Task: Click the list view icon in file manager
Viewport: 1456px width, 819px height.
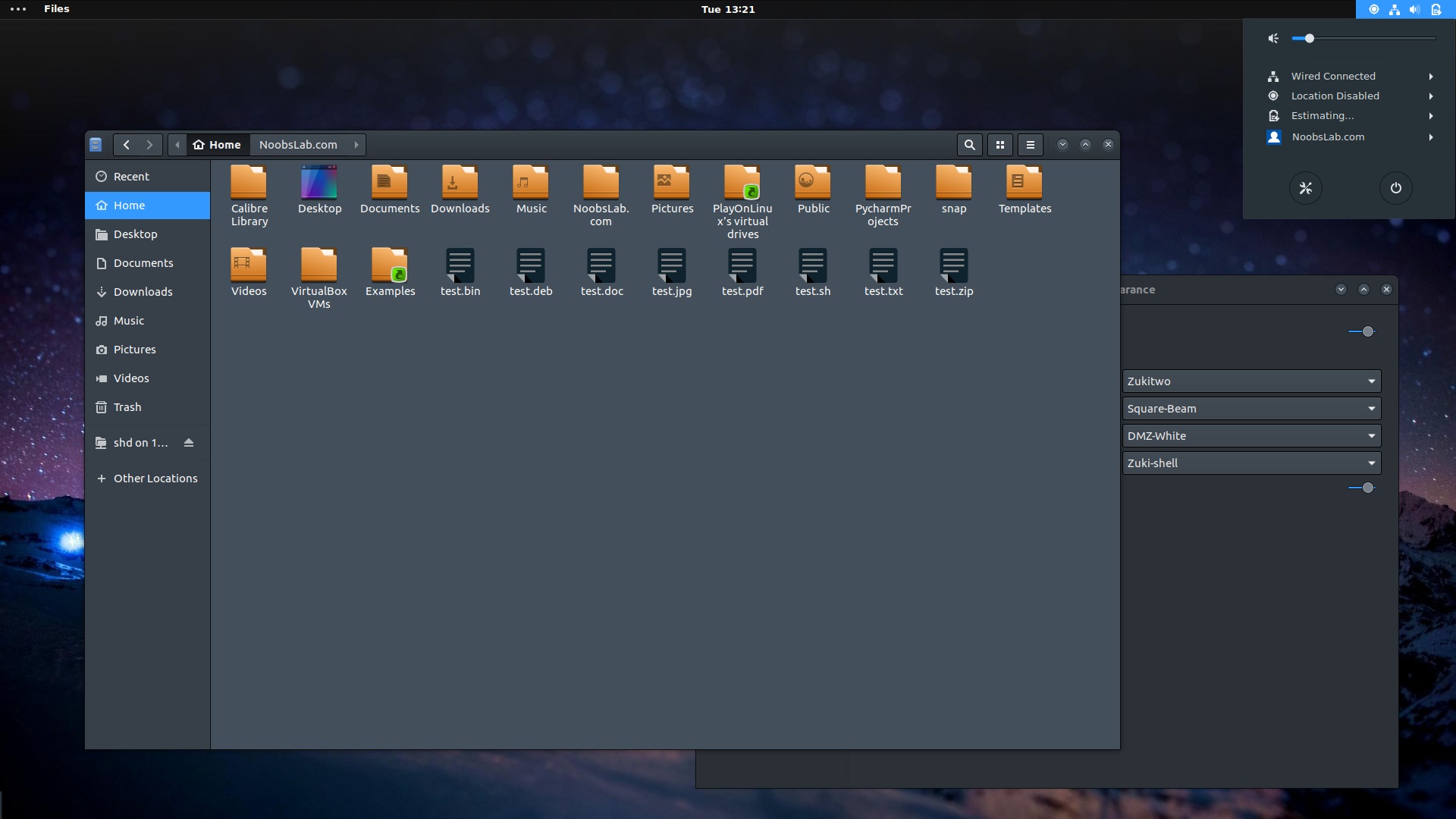Action: pos(1029,144)
